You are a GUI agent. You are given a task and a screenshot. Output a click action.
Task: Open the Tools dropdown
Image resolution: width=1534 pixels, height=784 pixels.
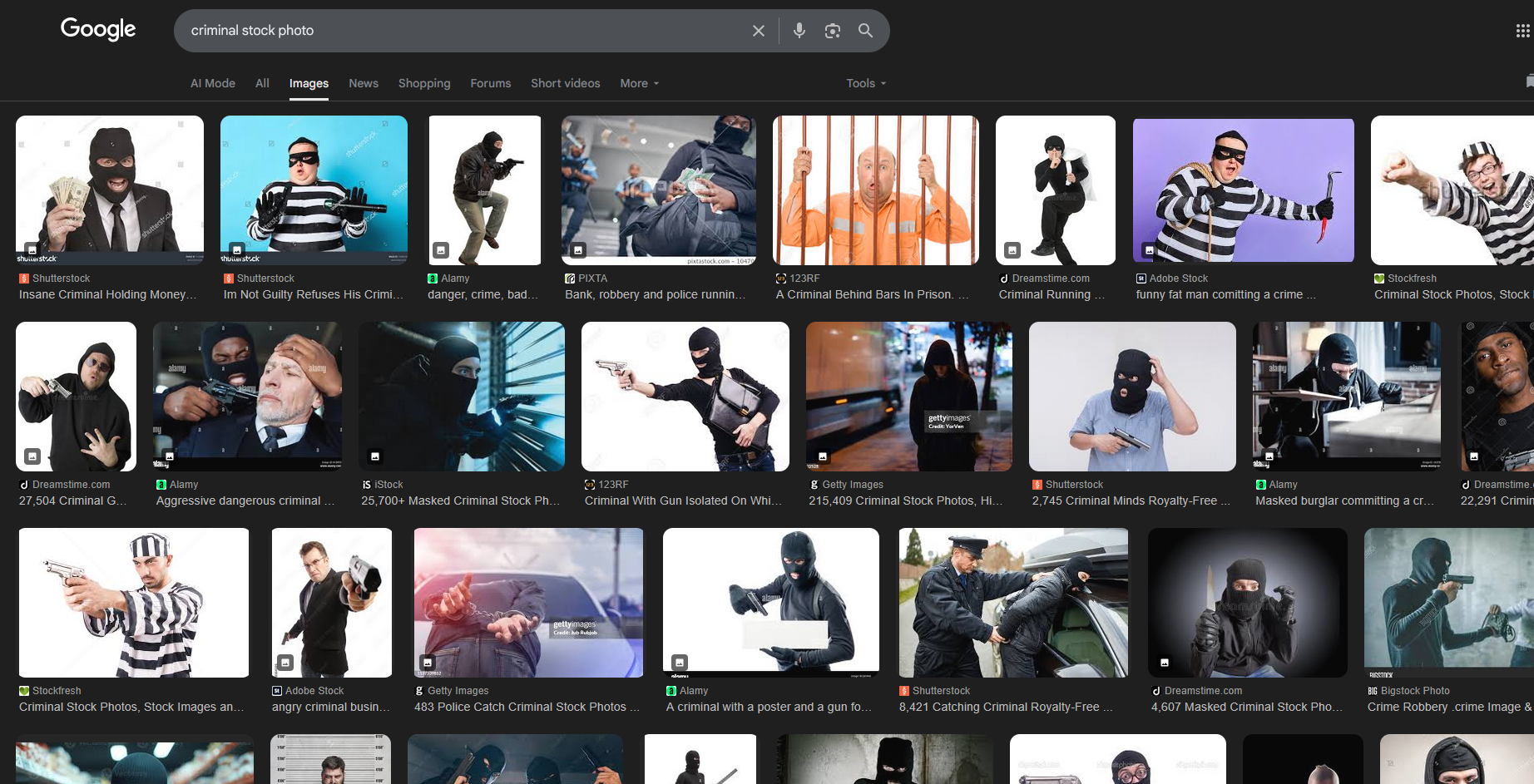[866, 83]
